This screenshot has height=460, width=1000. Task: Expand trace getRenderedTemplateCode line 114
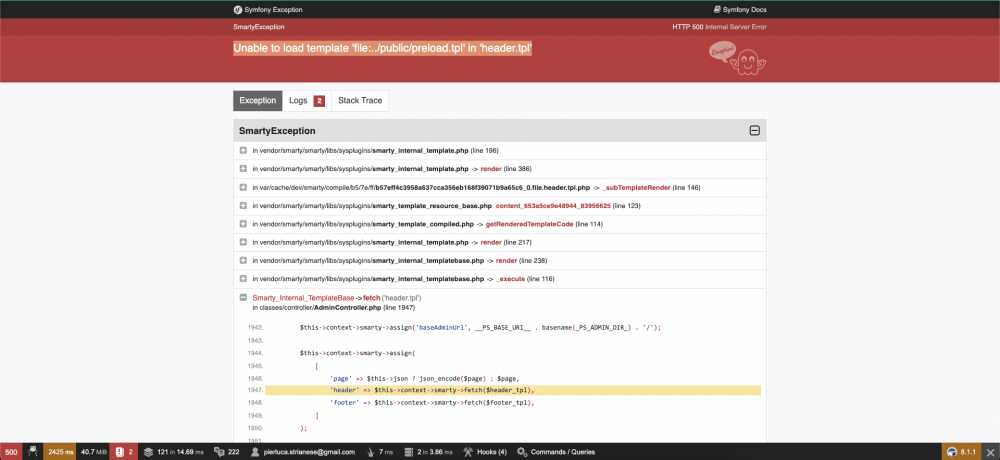coord(243,224)
